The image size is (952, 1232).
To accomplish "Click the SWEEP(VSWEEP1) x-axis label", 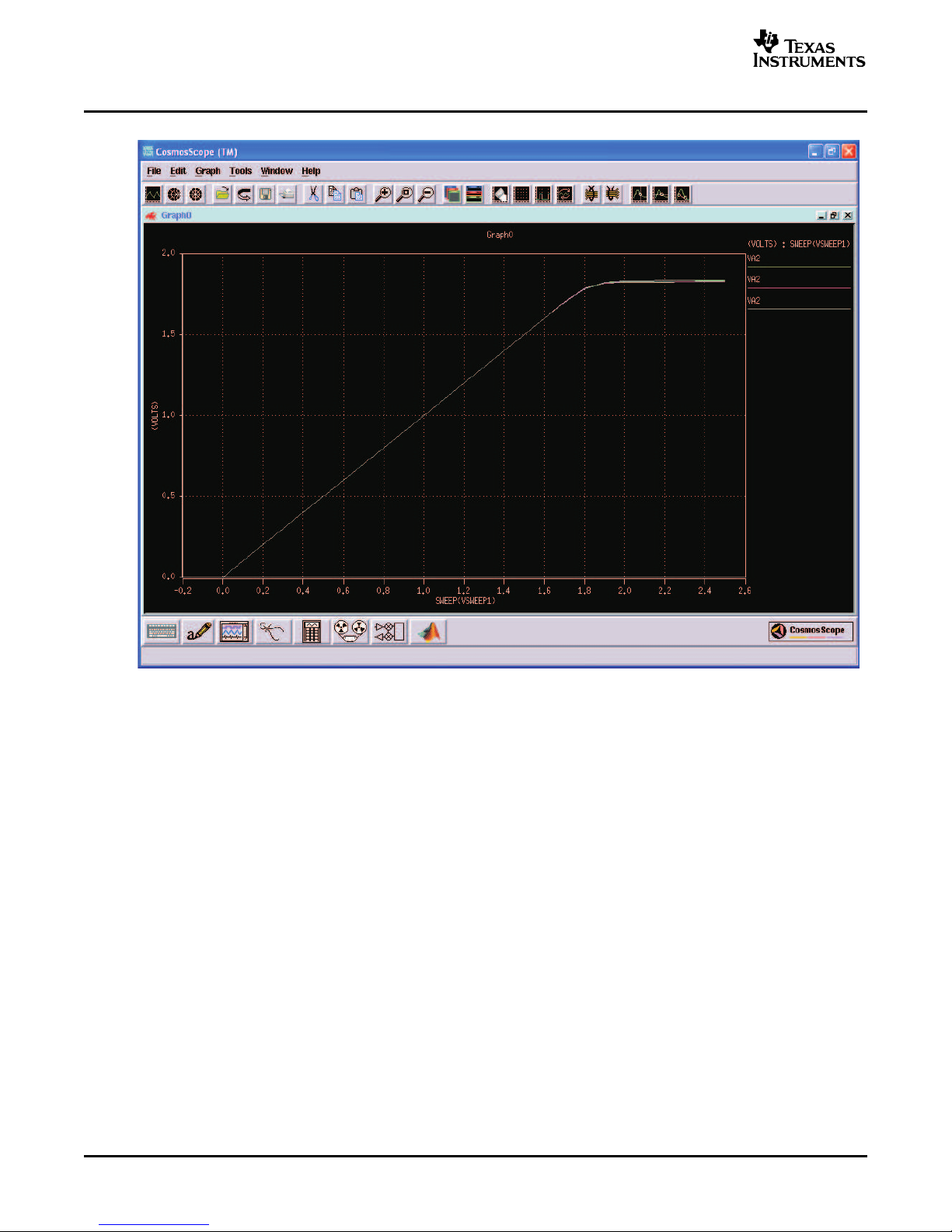I will pyautogui.click(x=466, y=601).
